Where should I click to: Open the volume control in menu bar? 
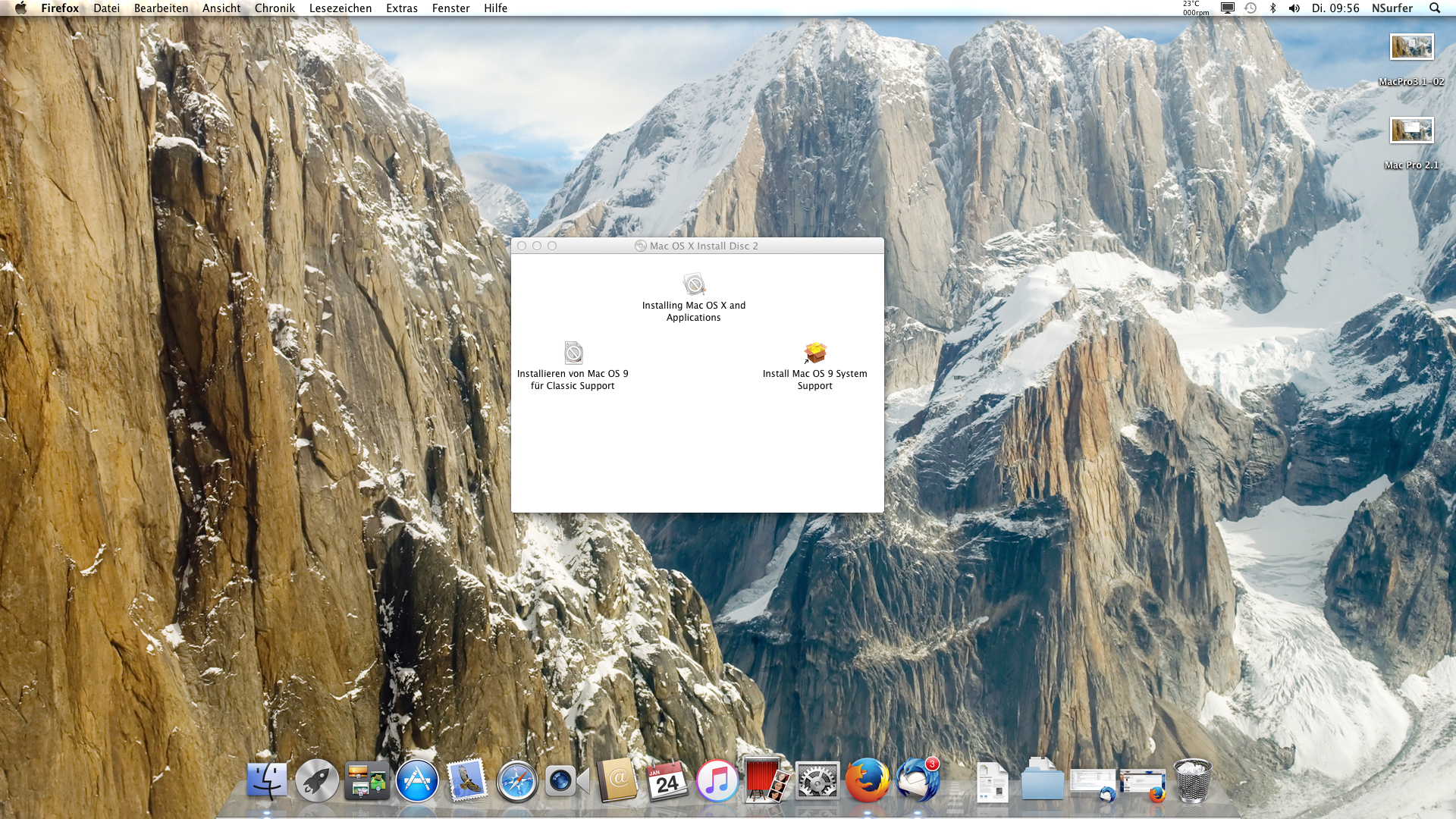1294,8
